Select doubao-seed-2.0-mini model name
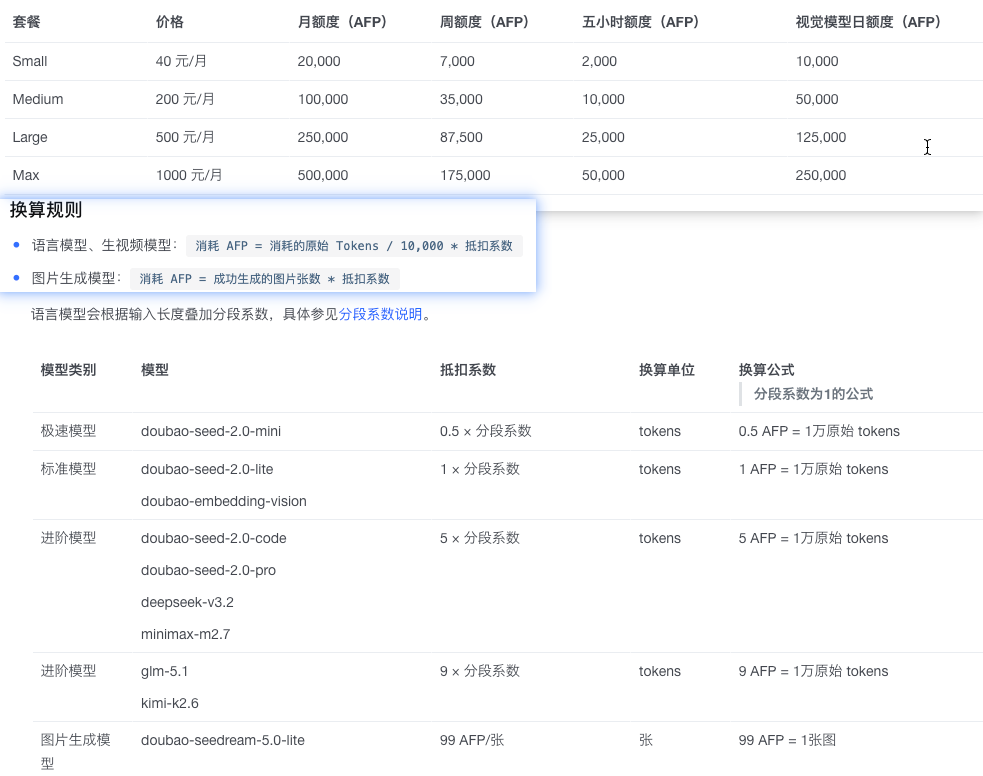This screenshot has height=776, width=983. point(211,431)
